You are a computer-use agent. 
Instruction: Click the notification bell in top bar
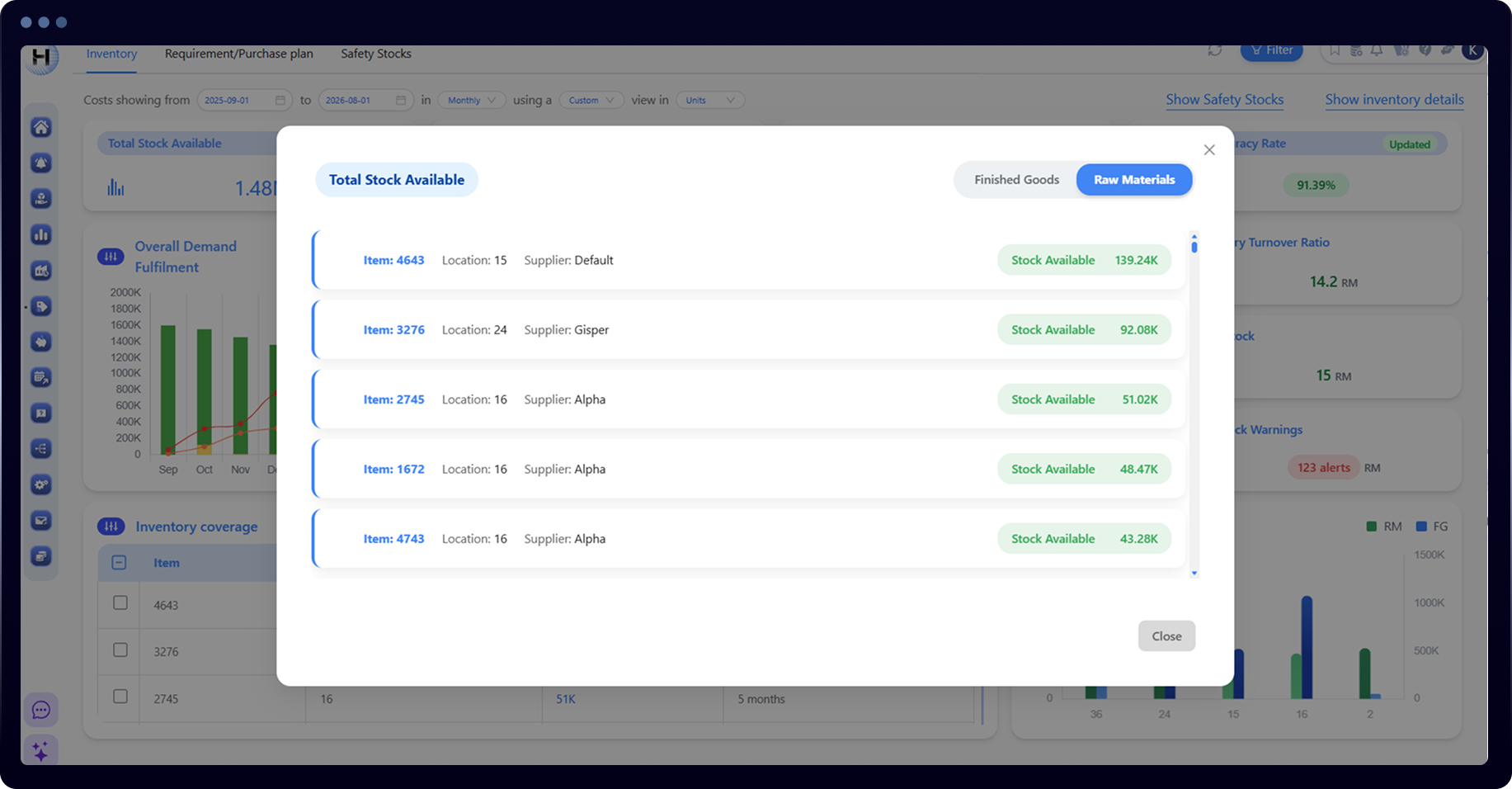1377,50
